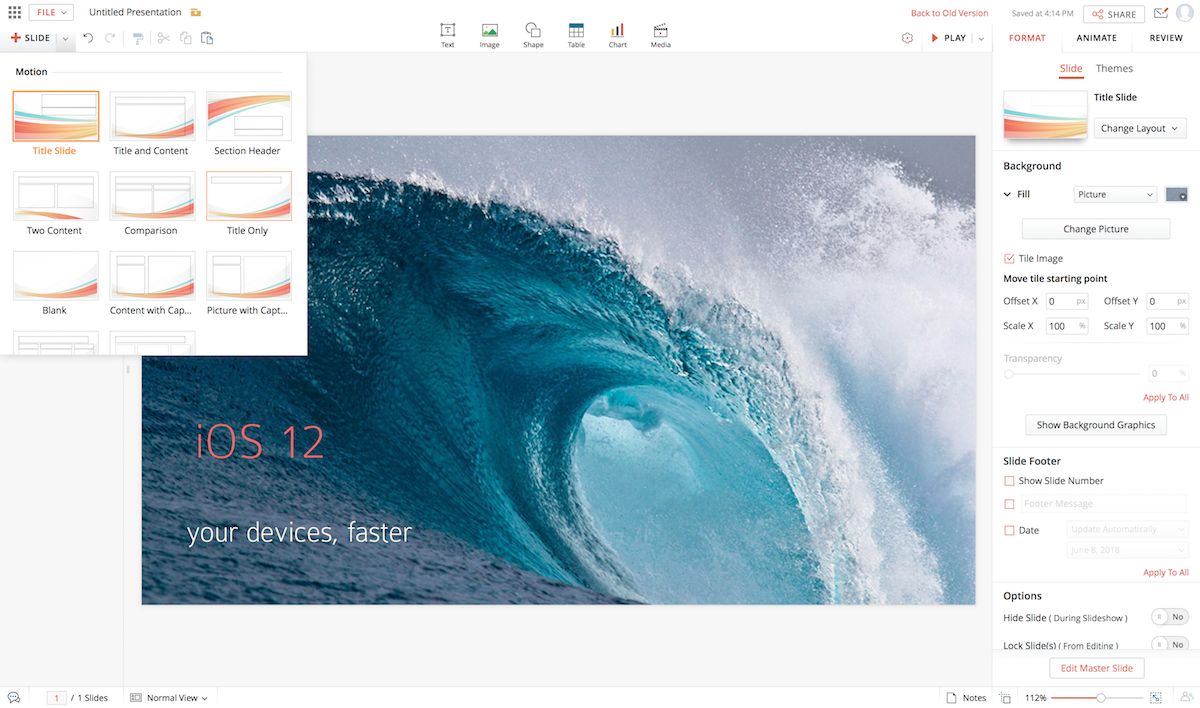
Task: Open the Themes tab
Action: (1114, 68)
